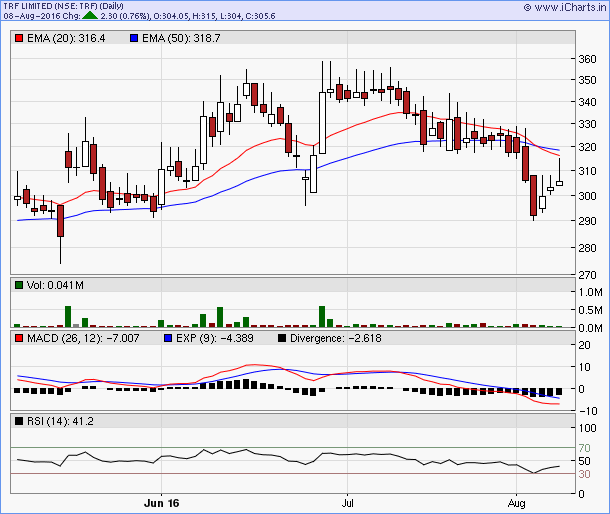Click the Jul date axis label
The width and height of the screenshot is (610, 514).
[347, 503]
